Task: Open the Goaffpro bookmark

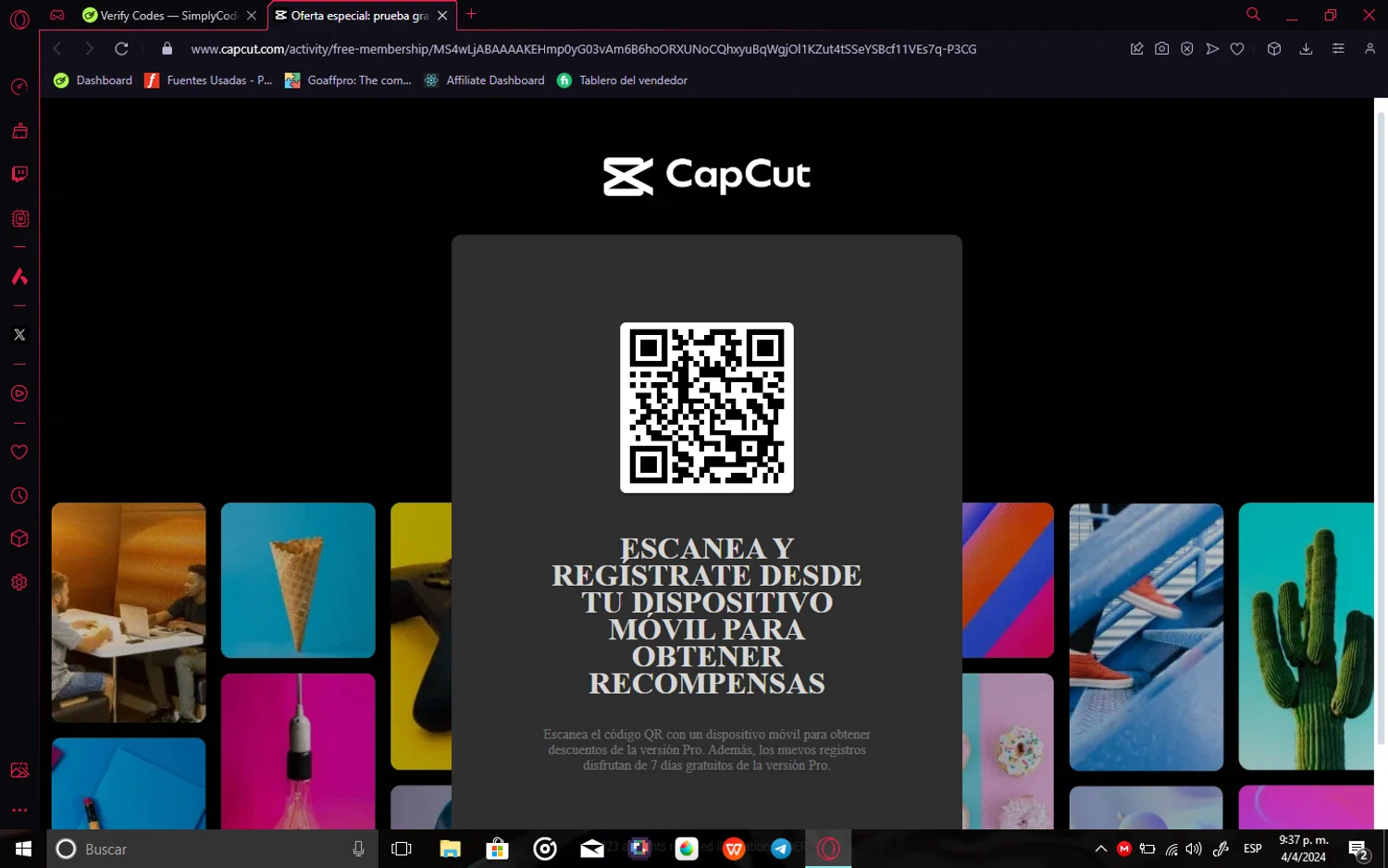Action: [348, 81]
